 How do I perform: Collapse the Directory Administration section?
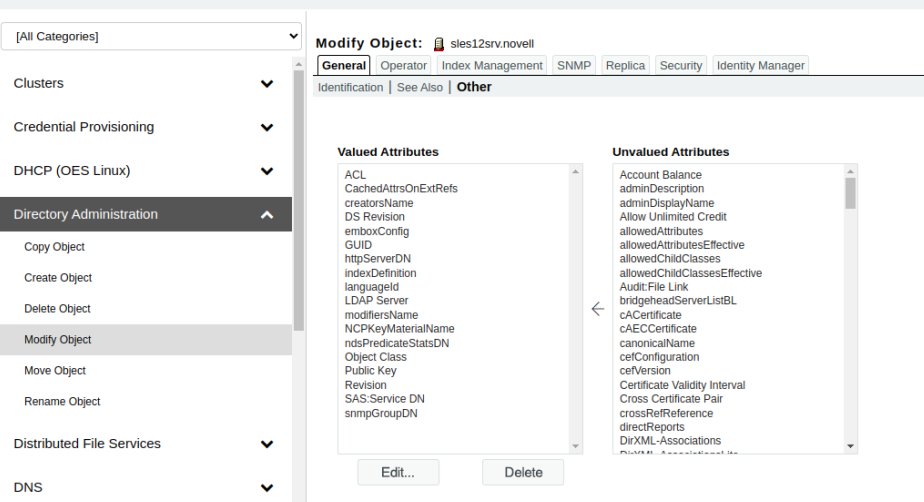[266, 215]
